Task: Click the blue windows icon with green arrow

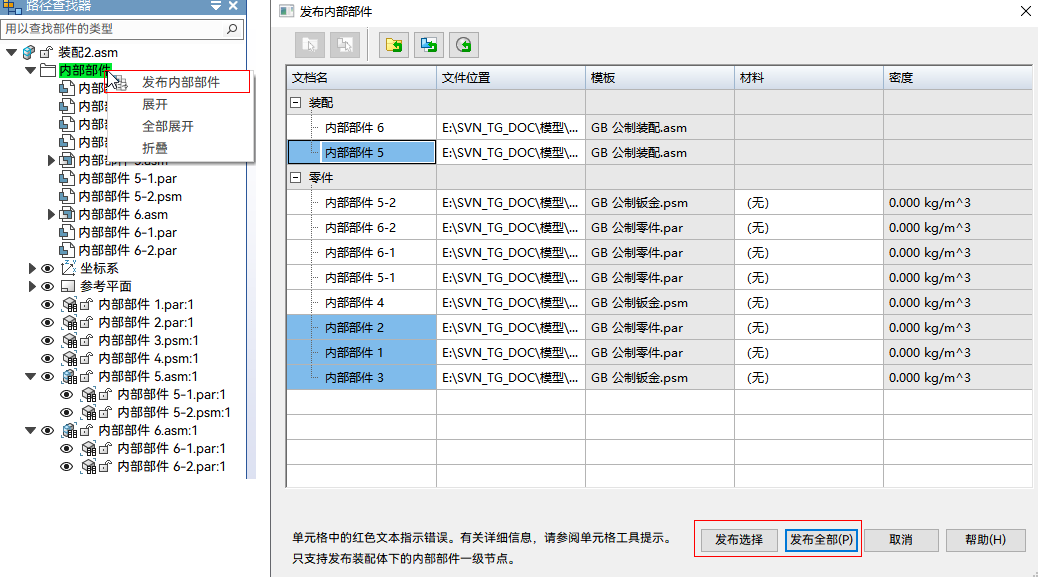Action: coord(429,44)
